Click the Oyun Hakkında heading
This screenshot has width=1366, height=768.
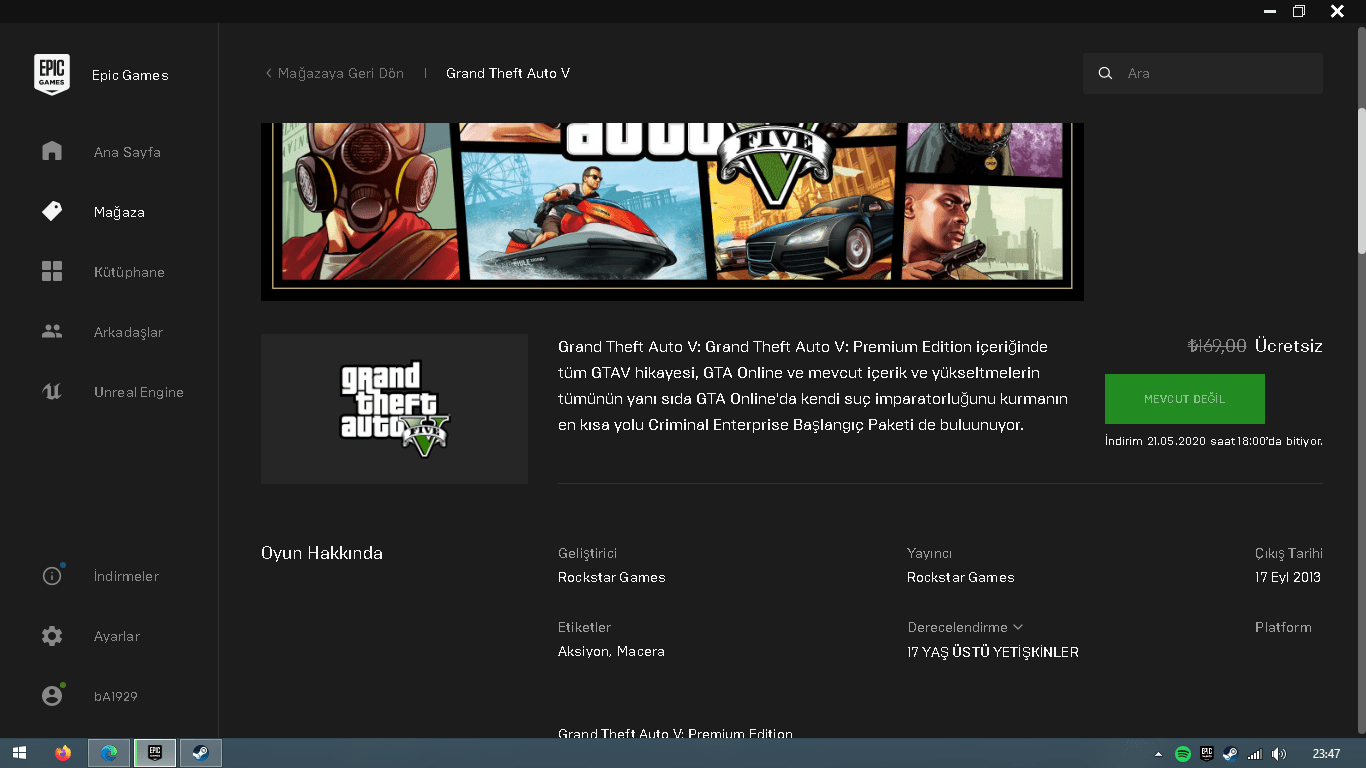point(322,553)
